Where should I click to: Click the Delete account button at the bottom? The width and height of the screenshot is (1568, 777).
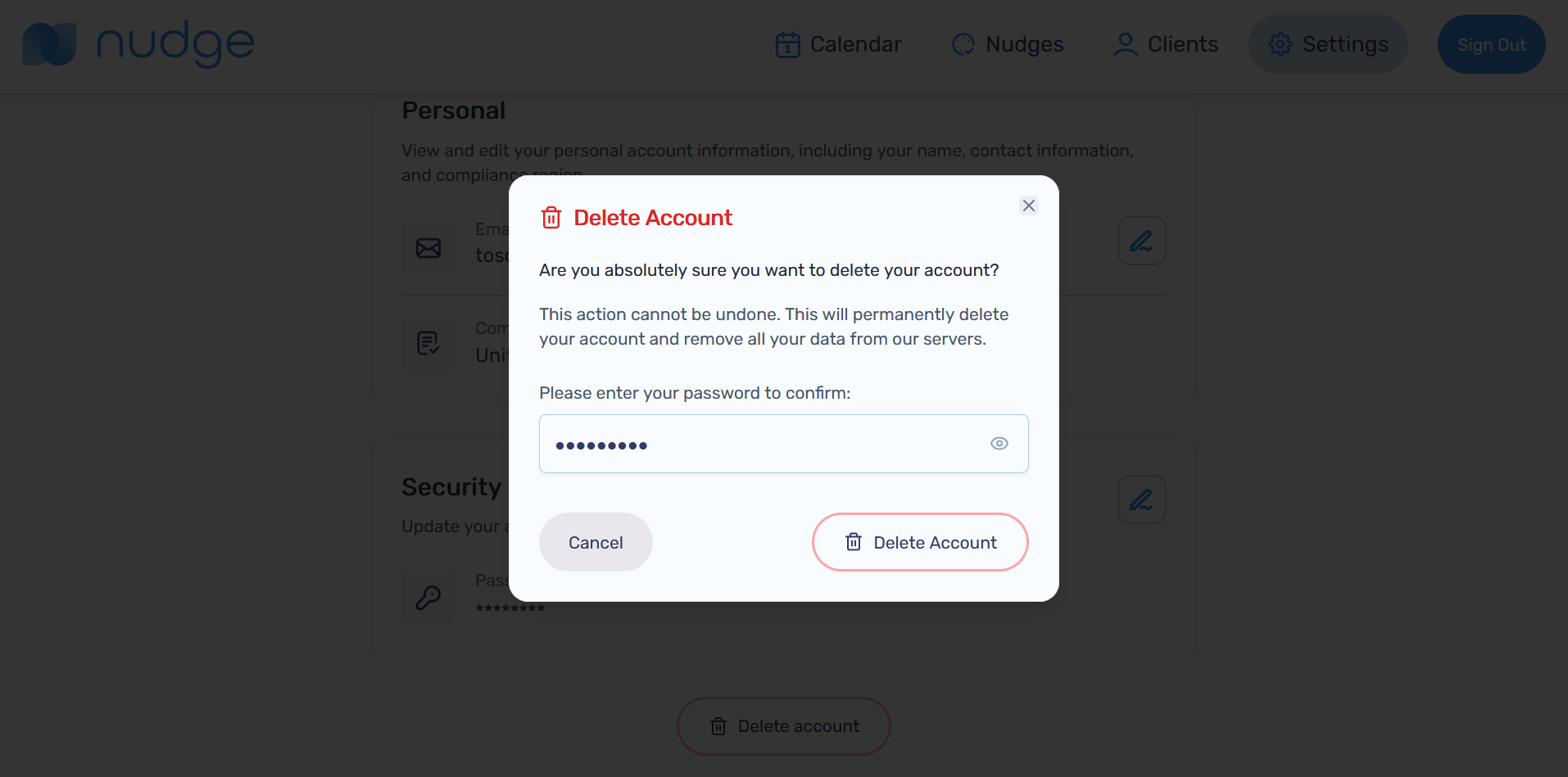pyautogui.click(x=783, y=725)
